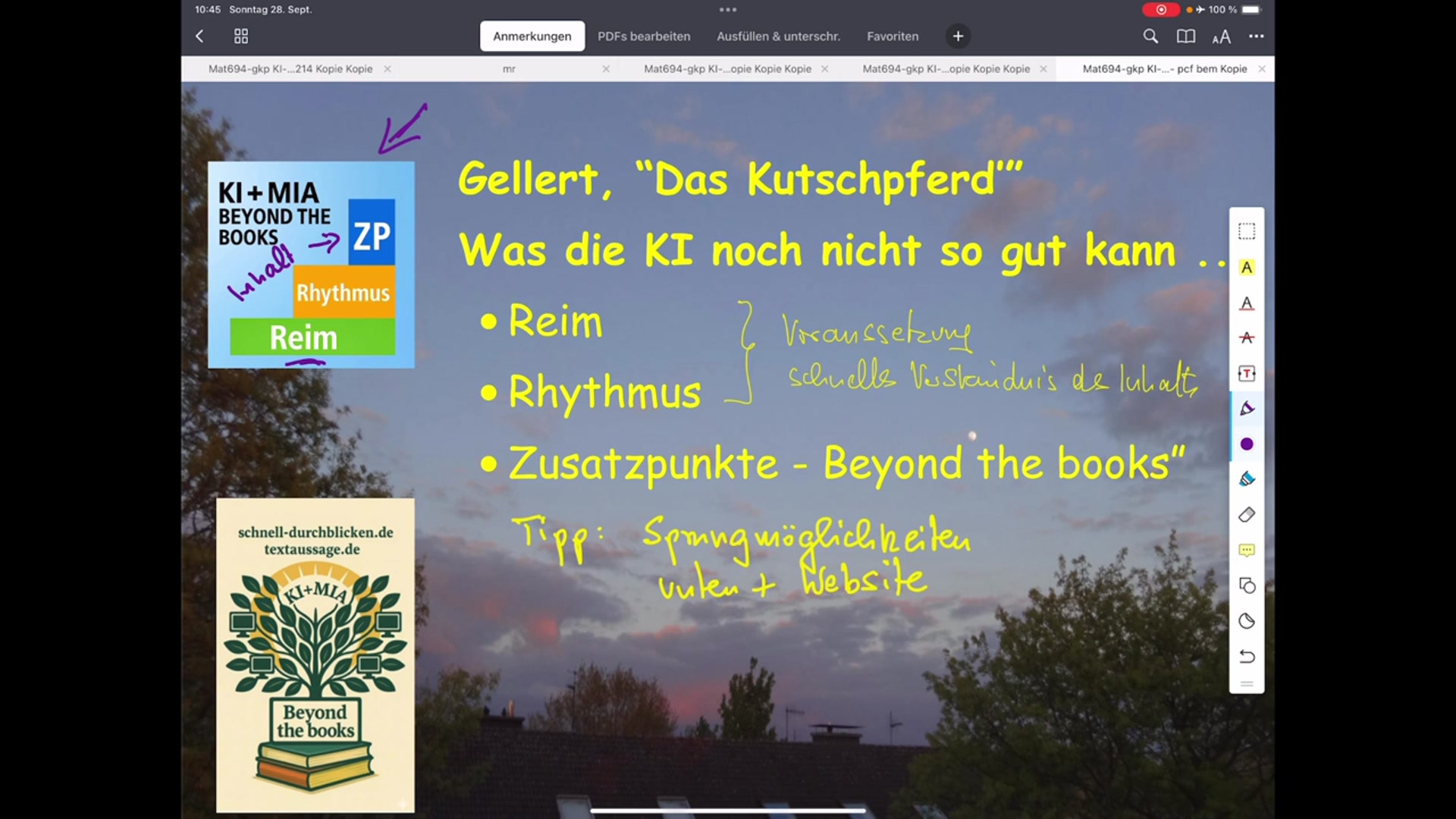The image size is (1456, 819).
Task: Add a new toolbar with plus button
Action: [x=958, y=36]
